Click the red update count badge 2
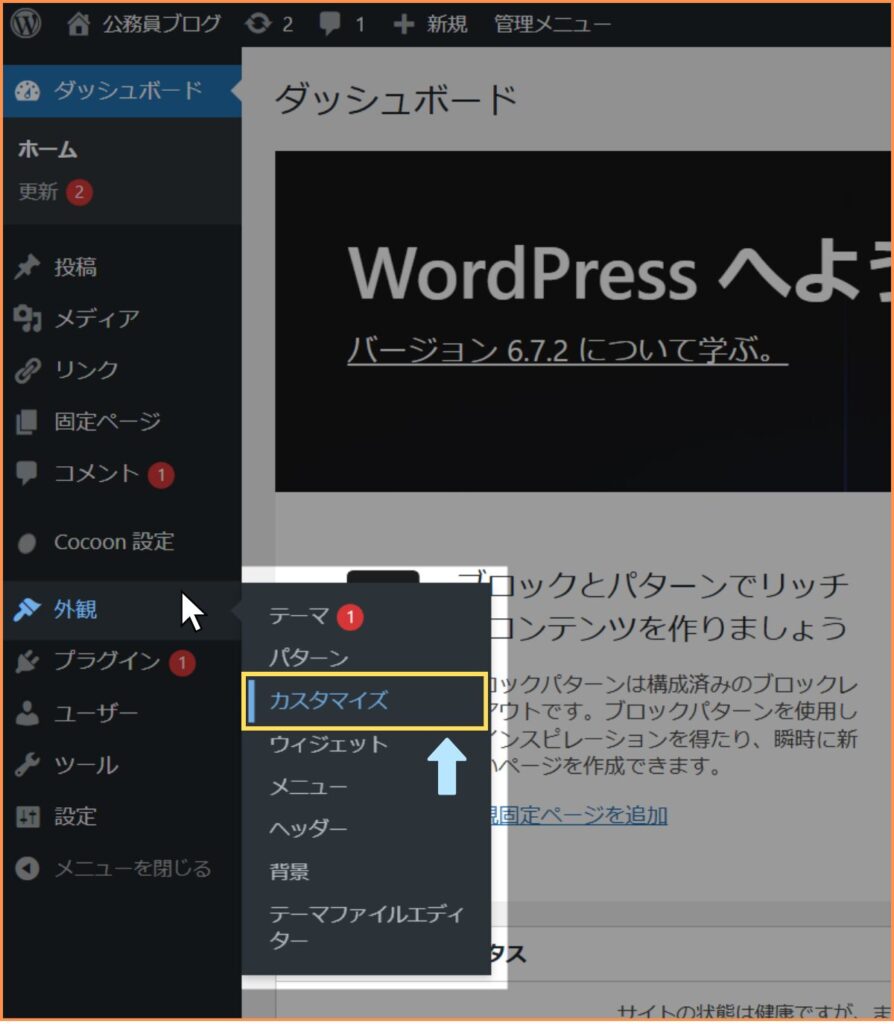 coord(79,192)
